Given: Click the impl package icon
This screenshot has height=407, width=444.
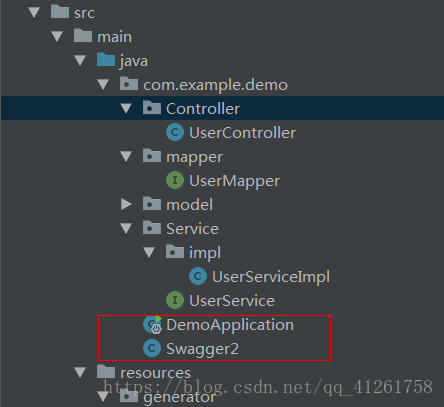Looking at the screenshot, I should 175,252.
